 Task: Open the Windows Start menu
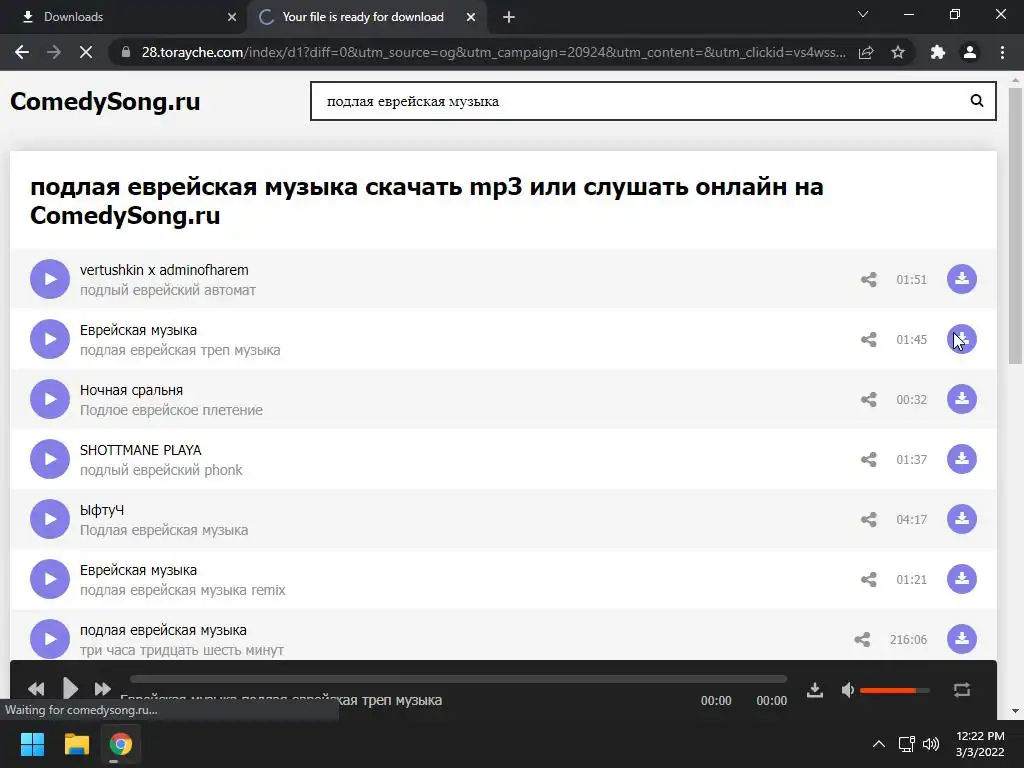(x=32, y=744)
